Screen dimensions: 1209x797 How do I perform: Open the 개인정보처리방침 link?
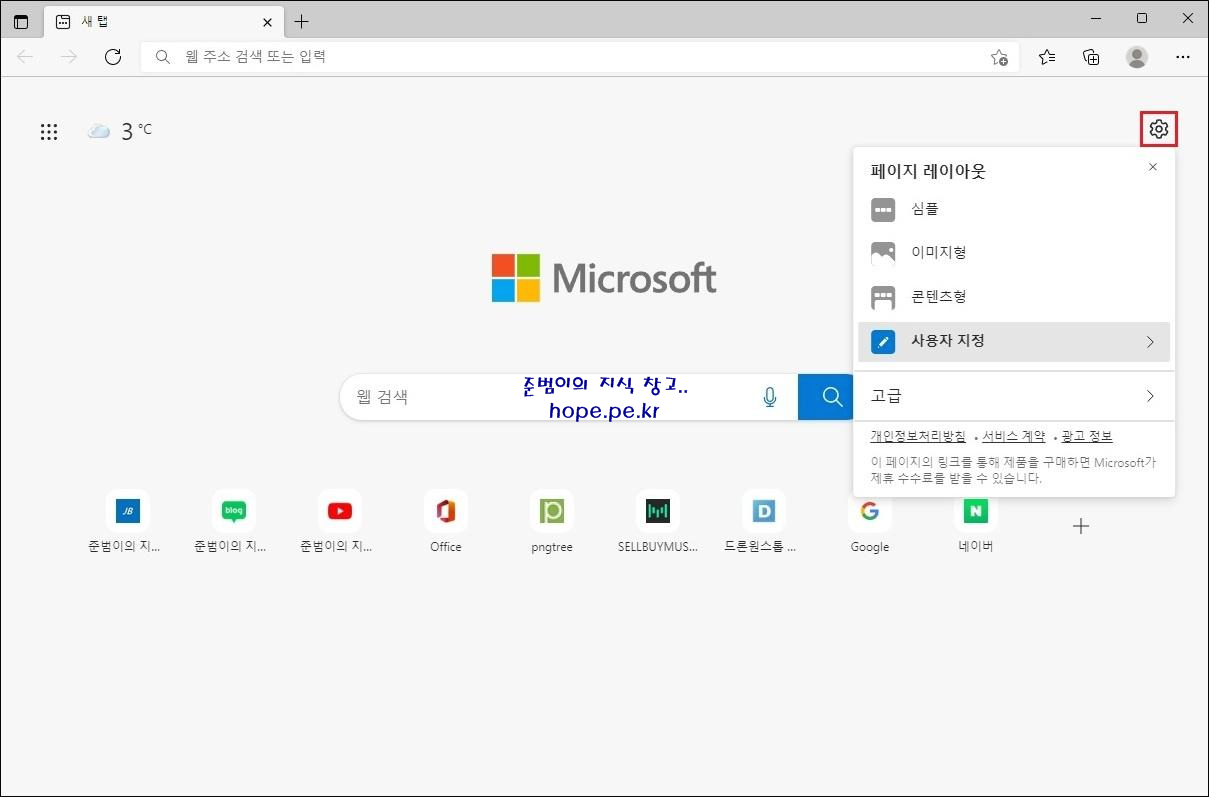pos(918,437)
